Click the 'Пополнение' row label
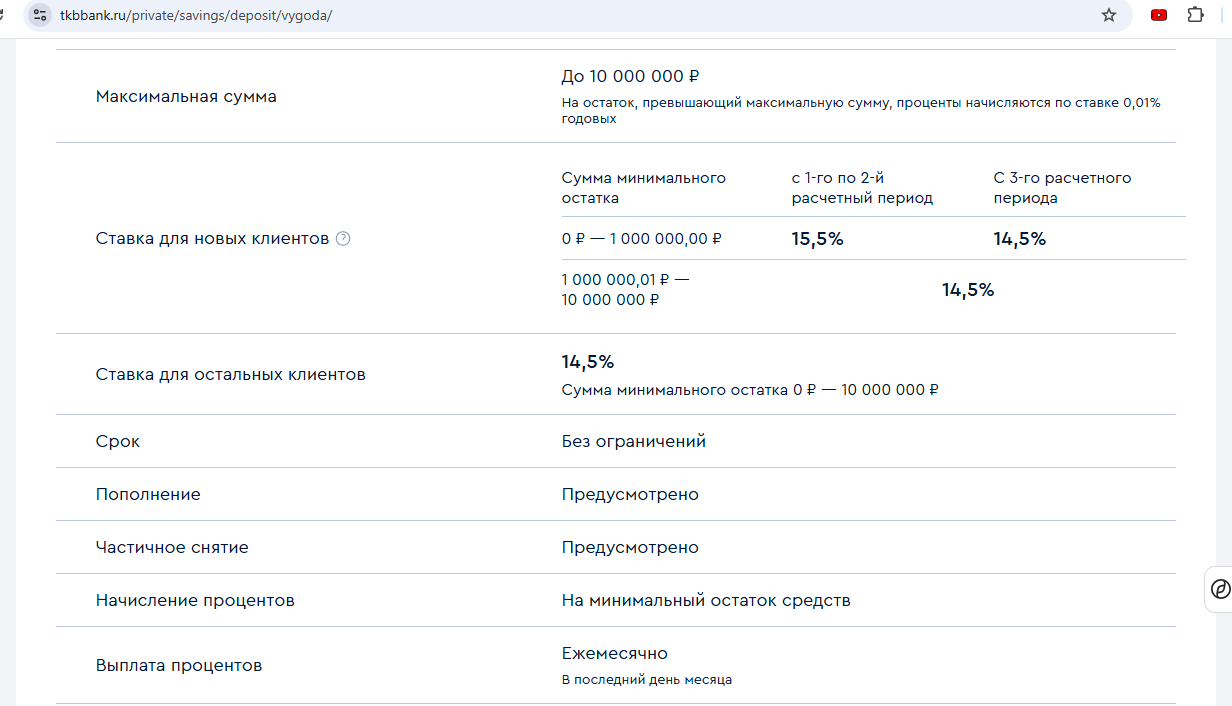 [x=148, y=494]
